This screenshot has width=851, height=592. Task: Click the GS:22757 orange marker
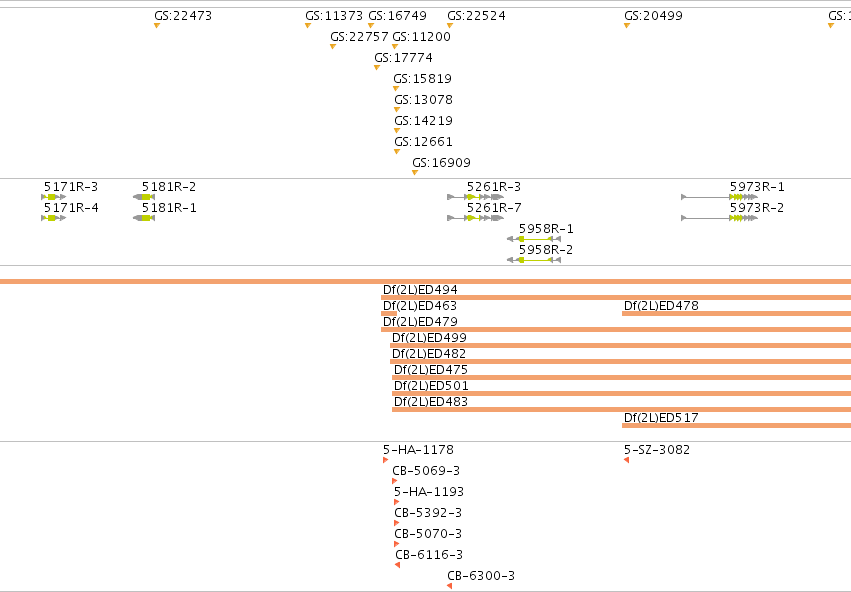pyautogui.click(x=333, y=47)
